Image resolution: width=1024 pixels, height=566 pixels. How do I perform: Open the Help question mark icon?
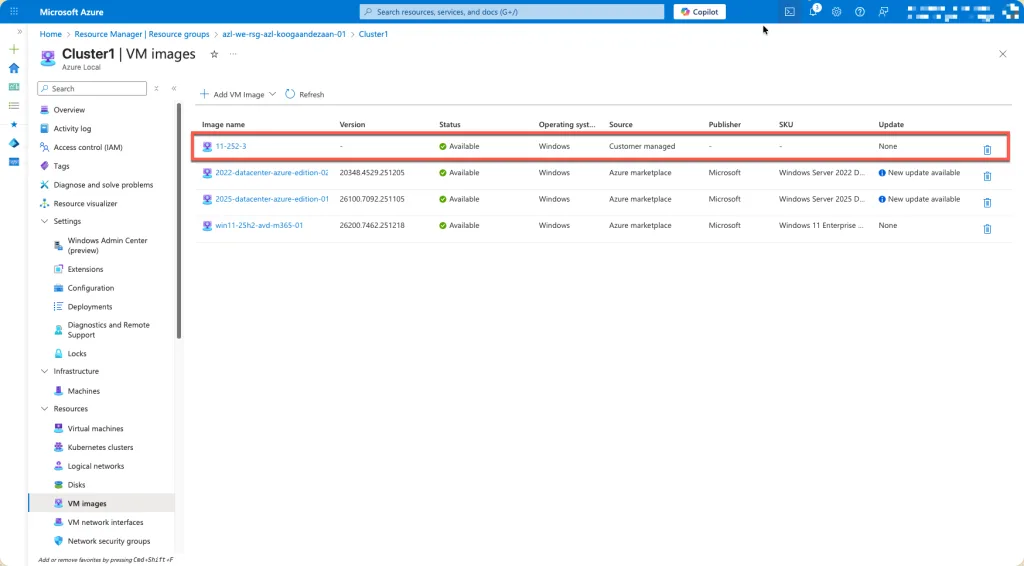tap(860, 12)
